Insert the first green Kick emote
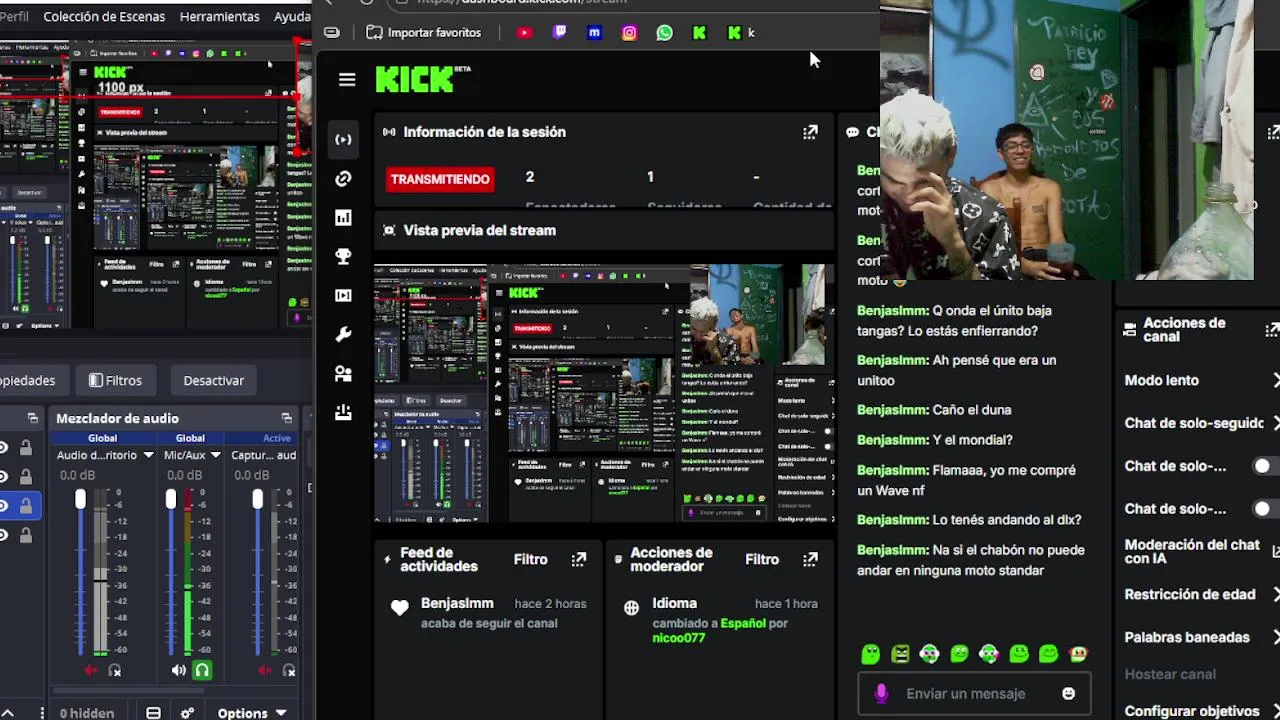Viewport: 1280px width, 720px height. (x=870, y=654)
